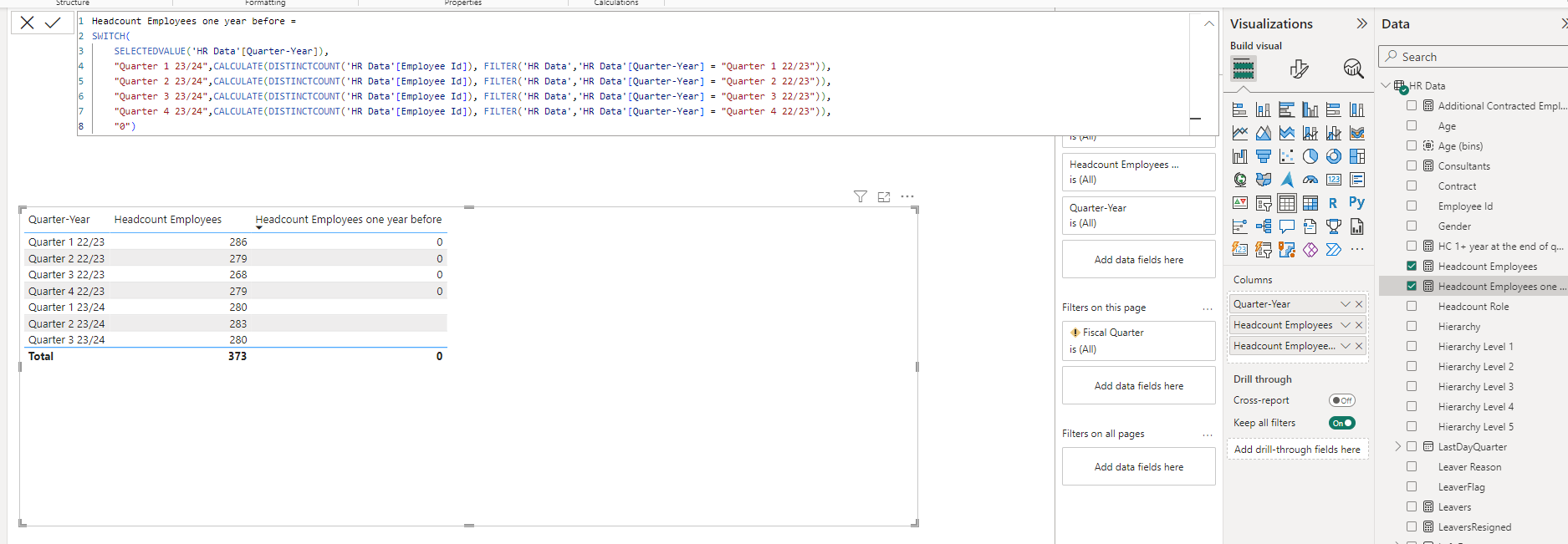Image resolution: width=1568 pixels, height=544 pixels.
Task: Remove Headcount Employees from Columns well
Action: pos(1359,325)
